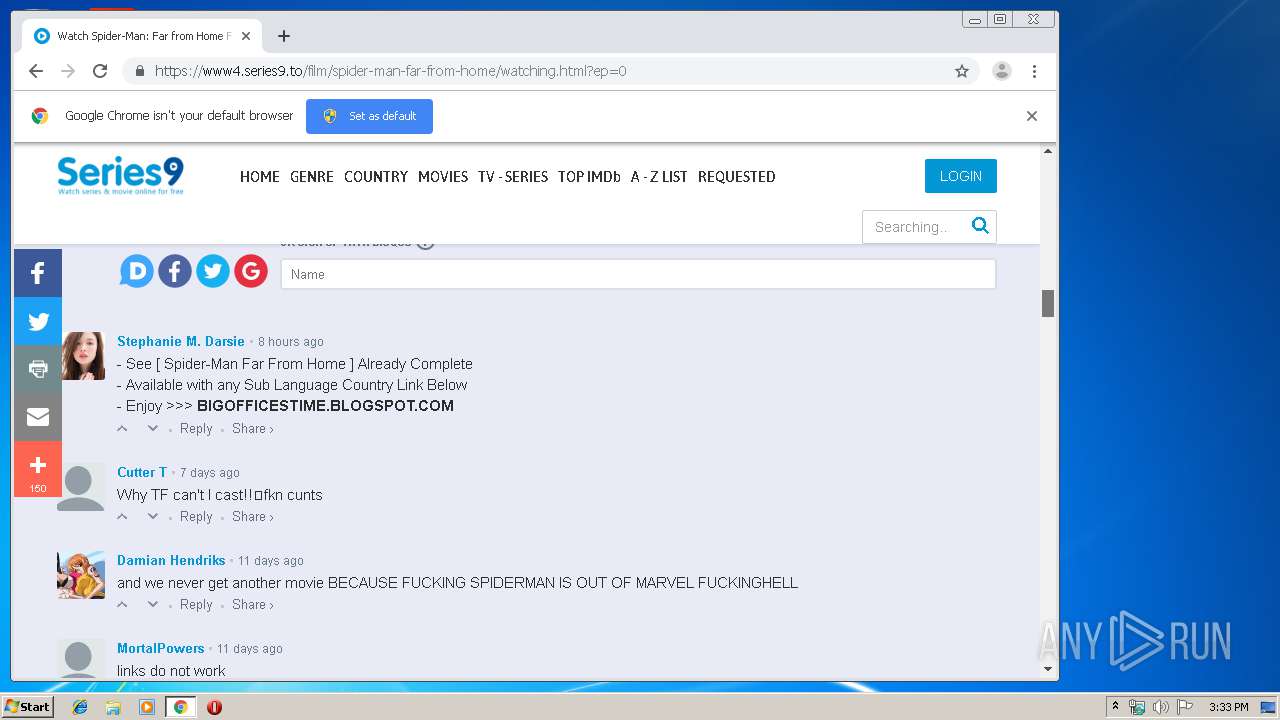
Task: Click the LOGIN button
Action: 961,176
